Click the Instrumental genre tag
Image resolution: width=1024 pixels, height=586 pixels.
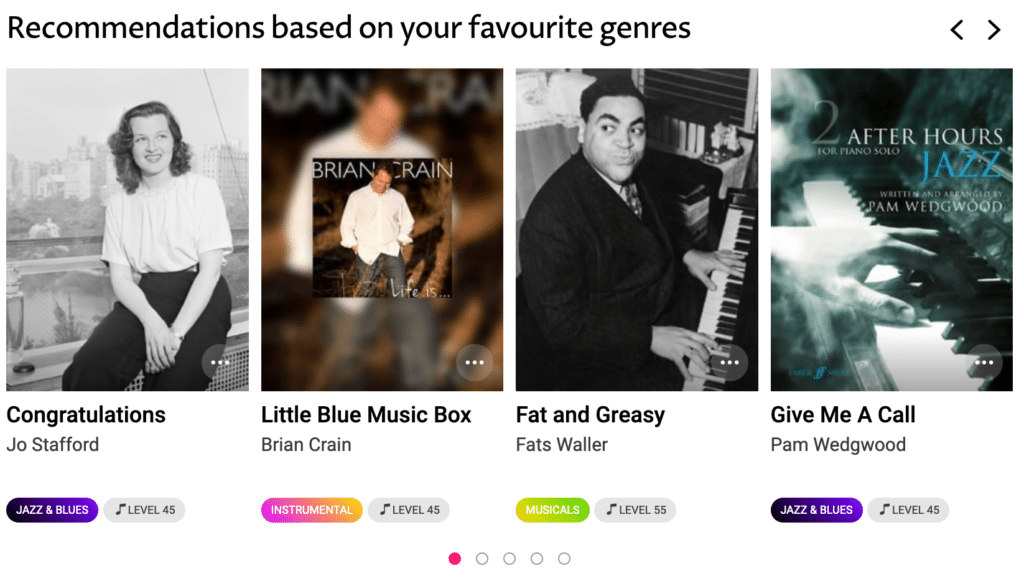pos(311,510)
